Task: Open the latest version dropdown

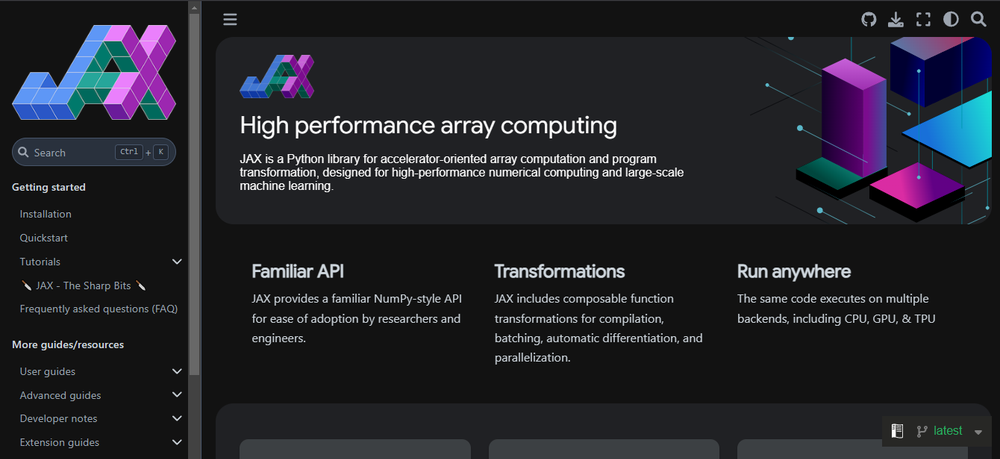Action: tap(950, 431)
